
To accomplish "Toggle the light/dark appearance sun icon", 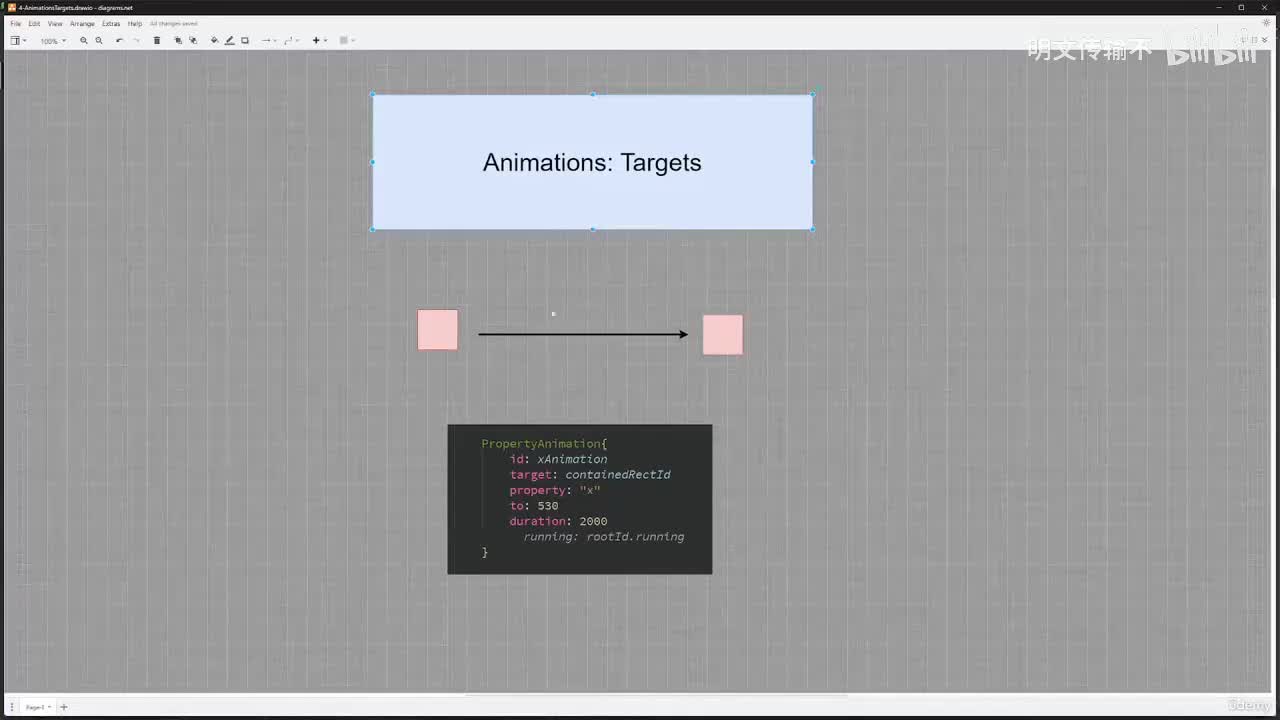I will coord(1266,22).
